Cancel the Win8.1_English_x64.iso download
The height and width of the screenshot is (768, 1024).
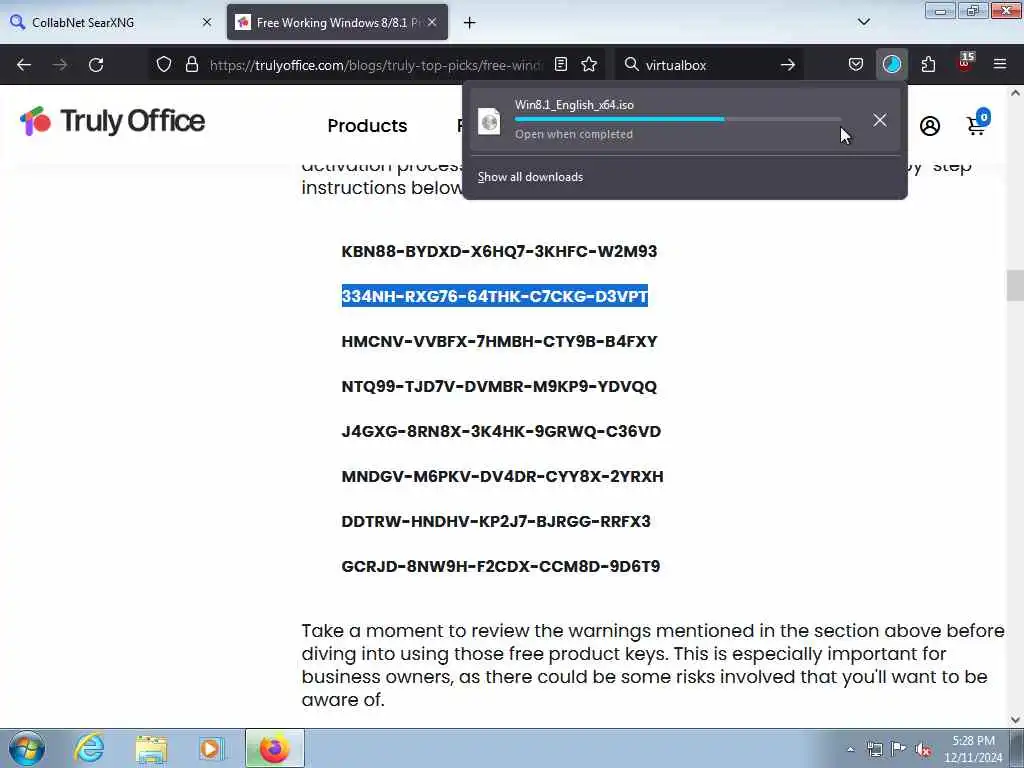coord(880,120)
